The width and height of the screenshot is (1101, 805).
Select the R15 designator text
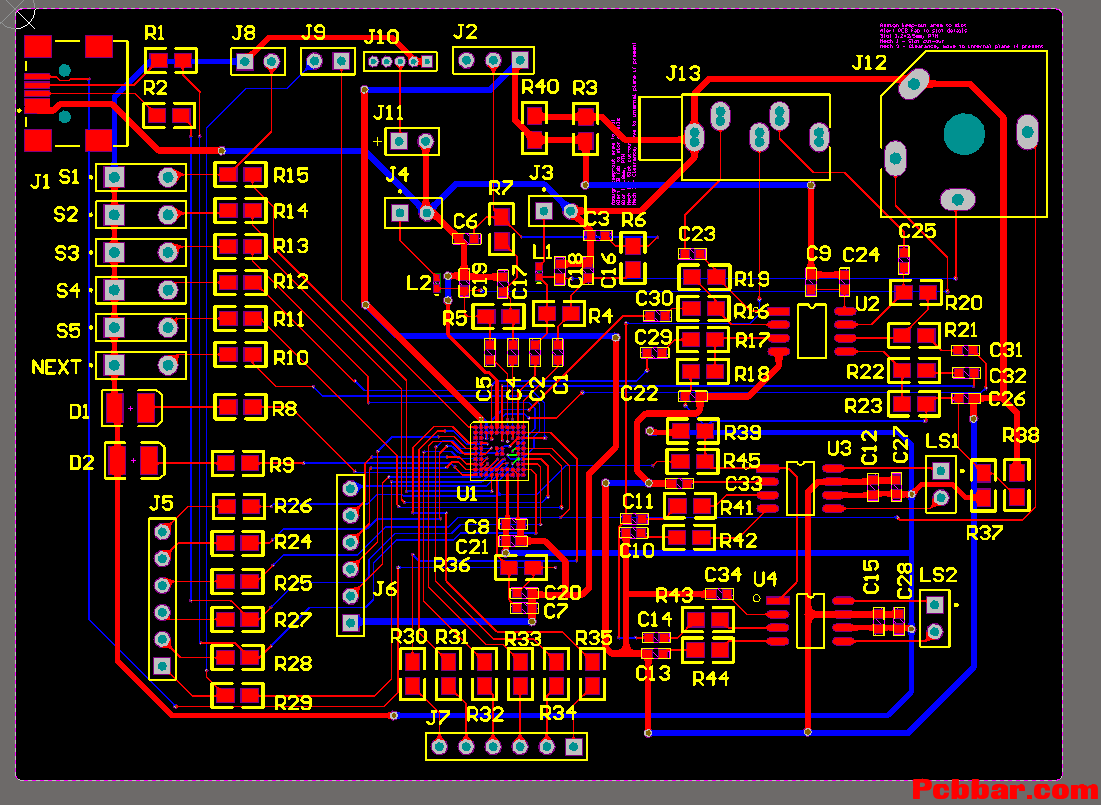click(x=291, y=176)
